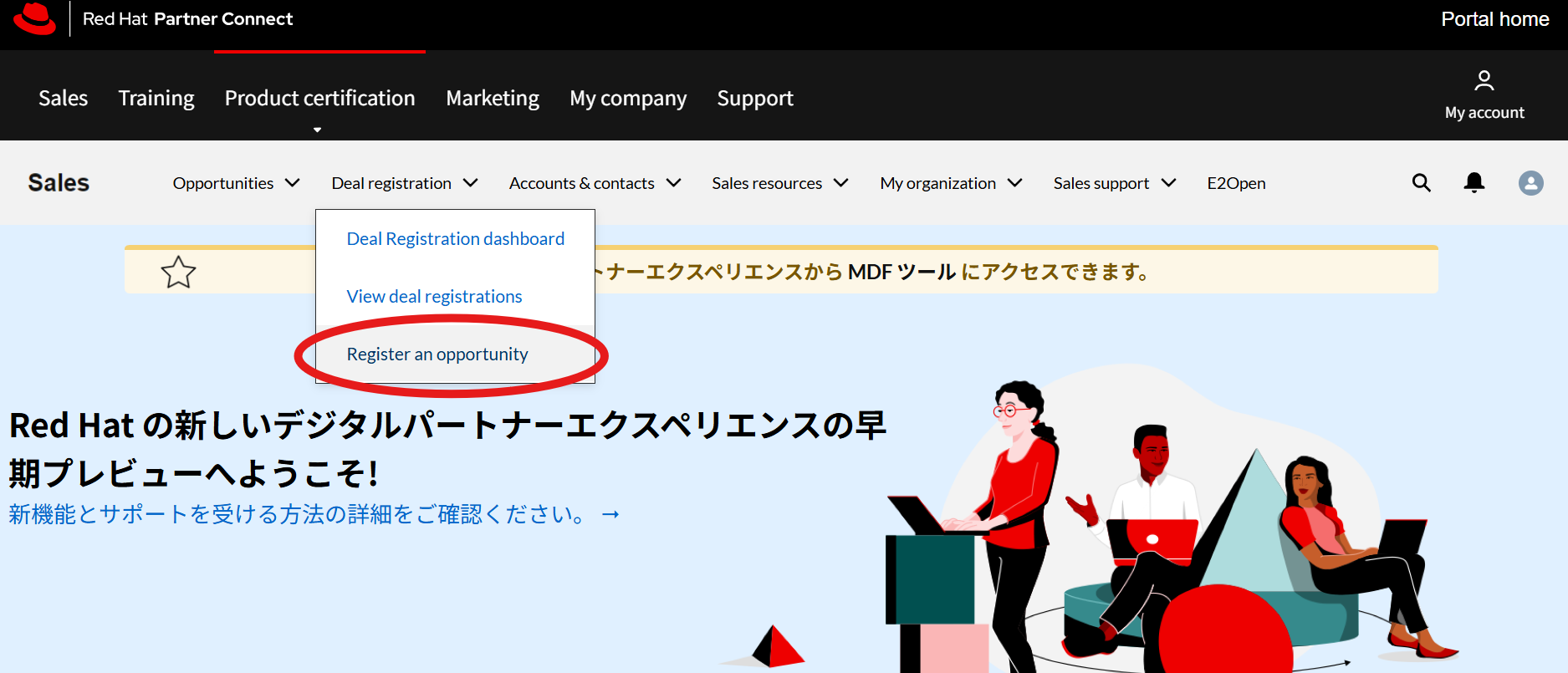Open the E2Open link
Viewport: 1568px width, 673px height.
[x=1235, y=183]
